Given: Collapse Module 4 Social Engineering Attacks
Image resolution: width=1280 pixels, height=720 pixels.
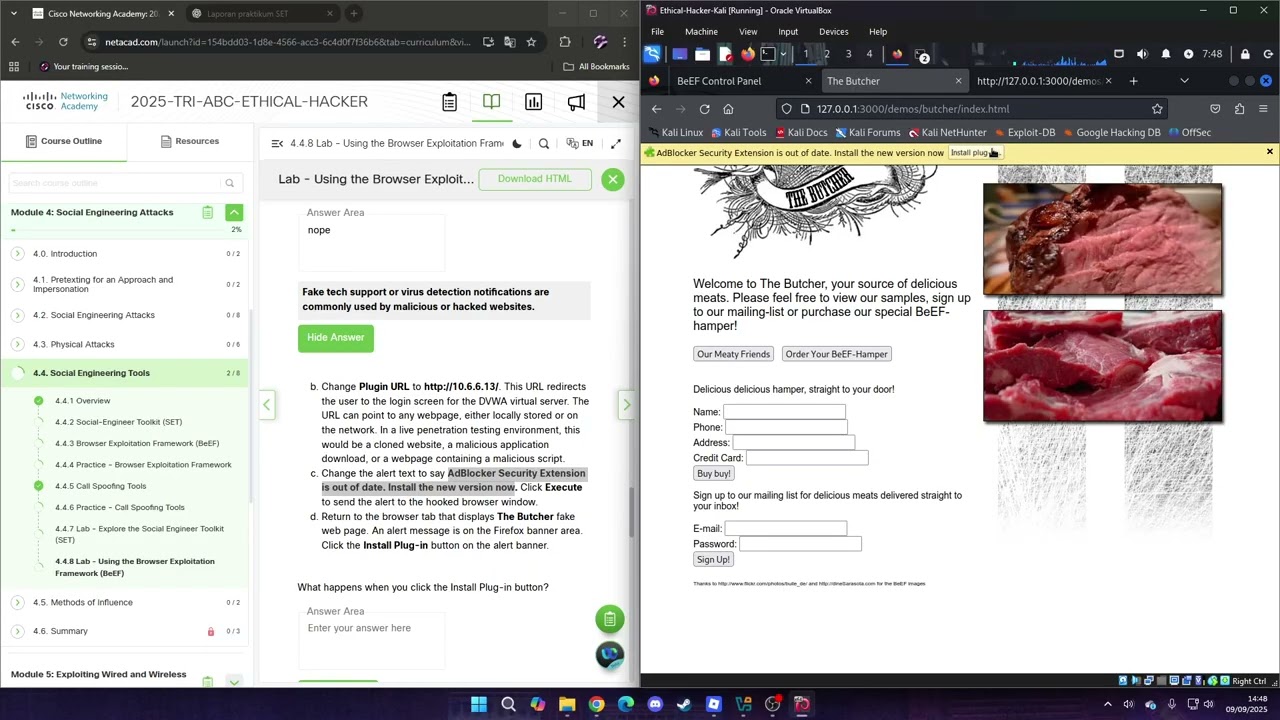Looking at the screenshot, I should [234, 212].
